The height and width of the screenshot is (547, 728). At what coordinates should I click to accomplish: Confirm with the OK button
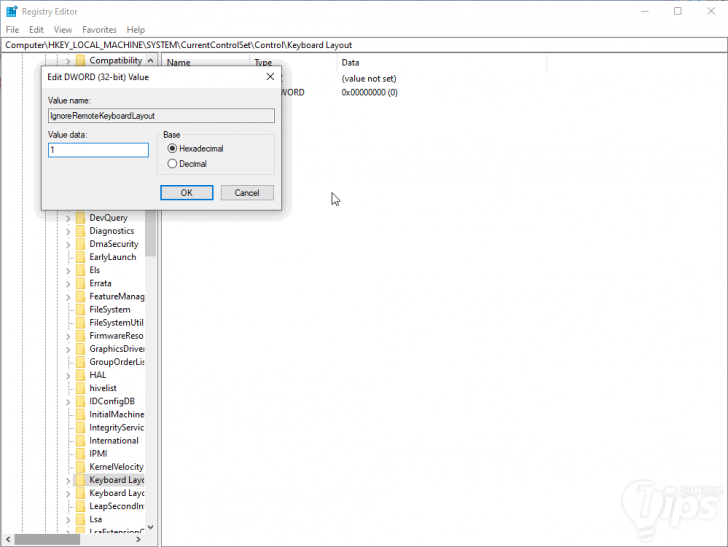[187, 193]
